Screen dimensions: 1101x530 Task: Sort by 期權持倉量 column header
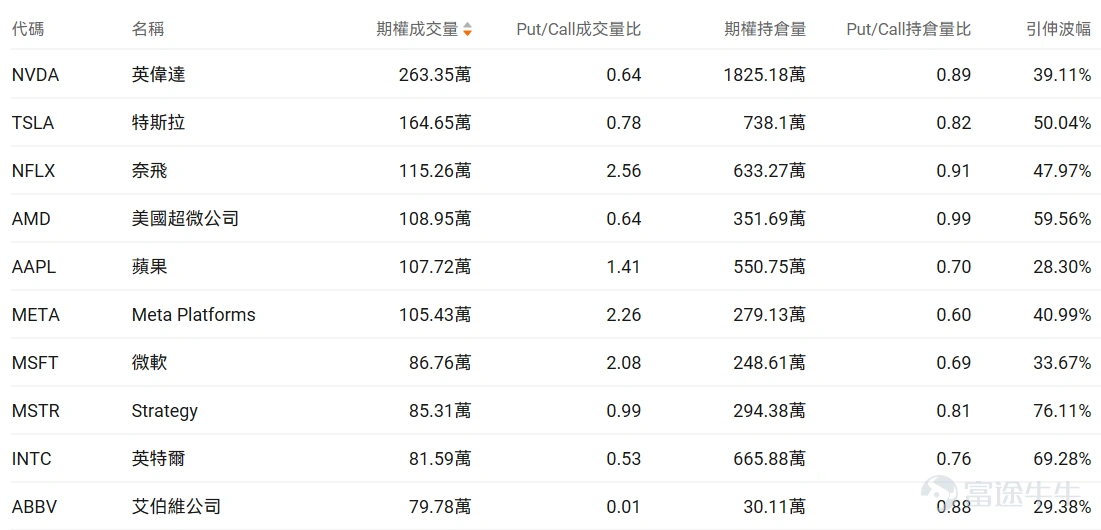[765, 29]
